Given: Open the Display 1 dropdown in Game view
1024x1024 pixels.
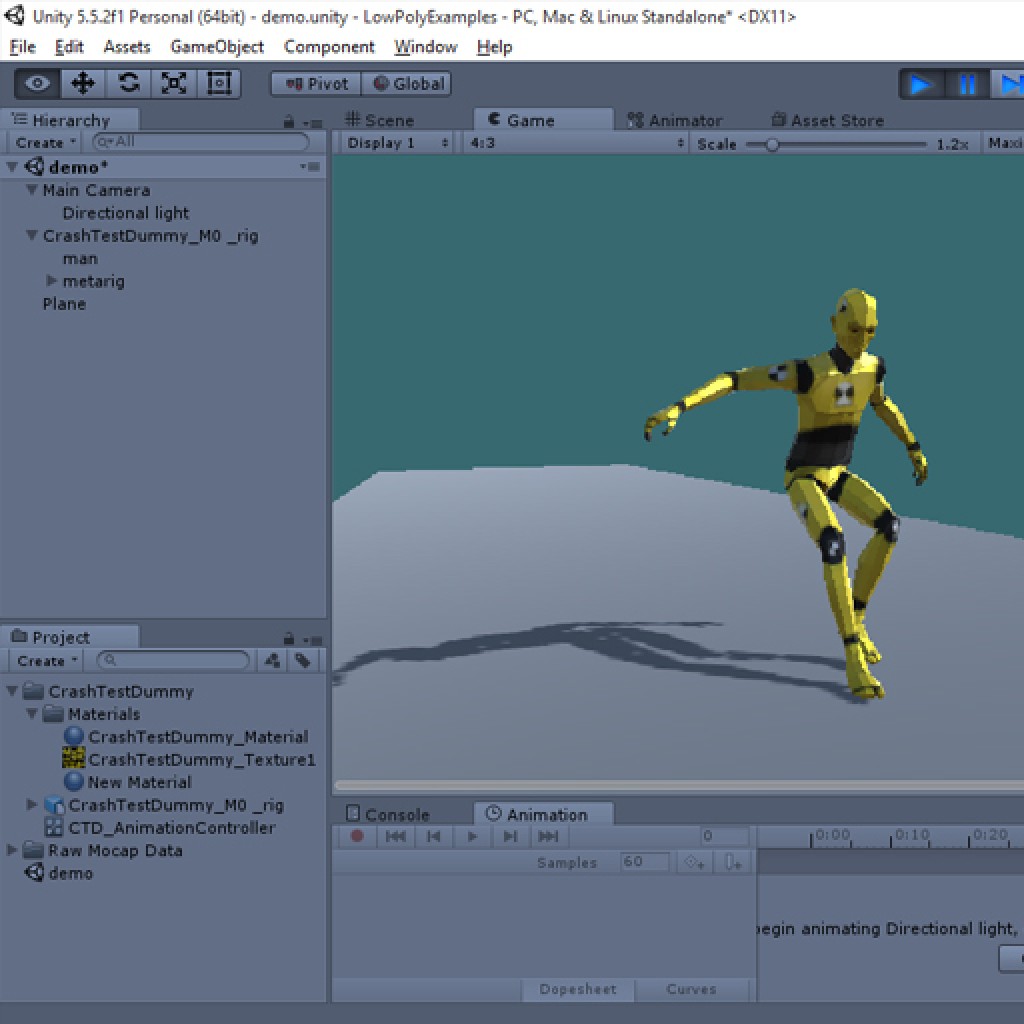Looking at the screenshot, I should [x=398, y=142].
